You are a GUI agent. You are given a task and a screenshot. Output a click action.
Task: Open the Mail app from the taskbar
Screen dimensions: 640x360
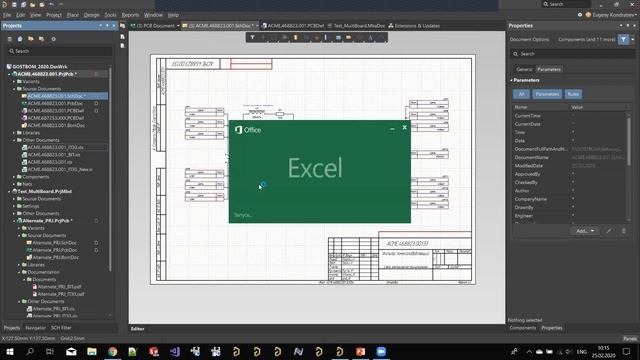tap(71, 351)
